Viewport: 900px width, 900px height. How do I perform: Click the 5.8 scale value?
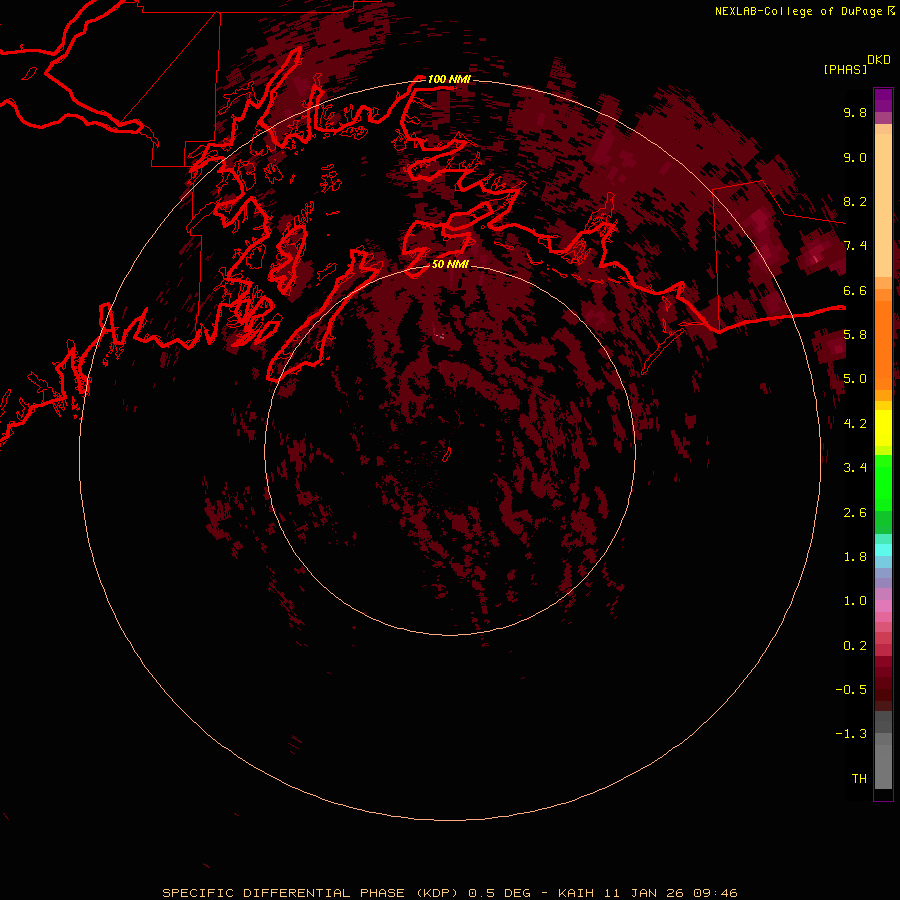[855, 335]
